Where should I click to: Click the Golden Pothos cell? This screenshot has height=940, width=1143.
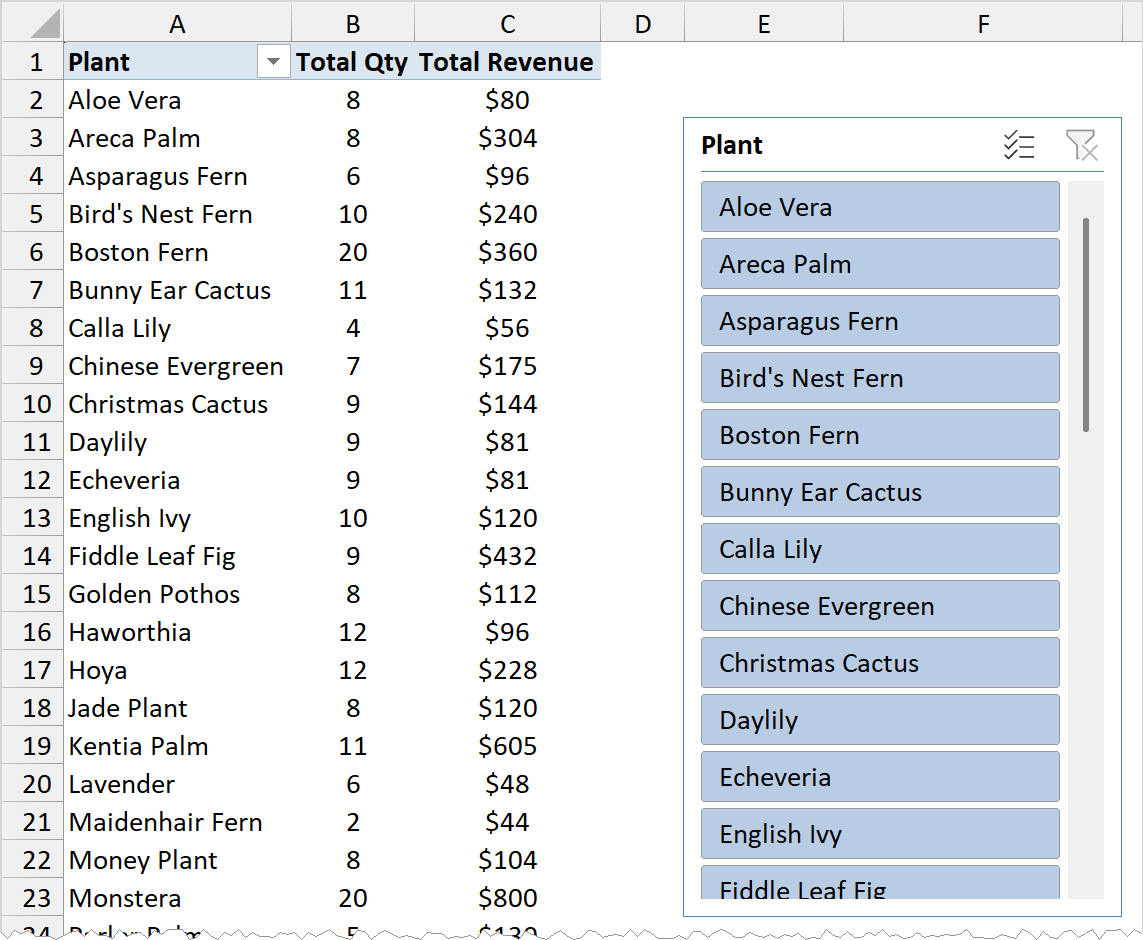point(177,594)
